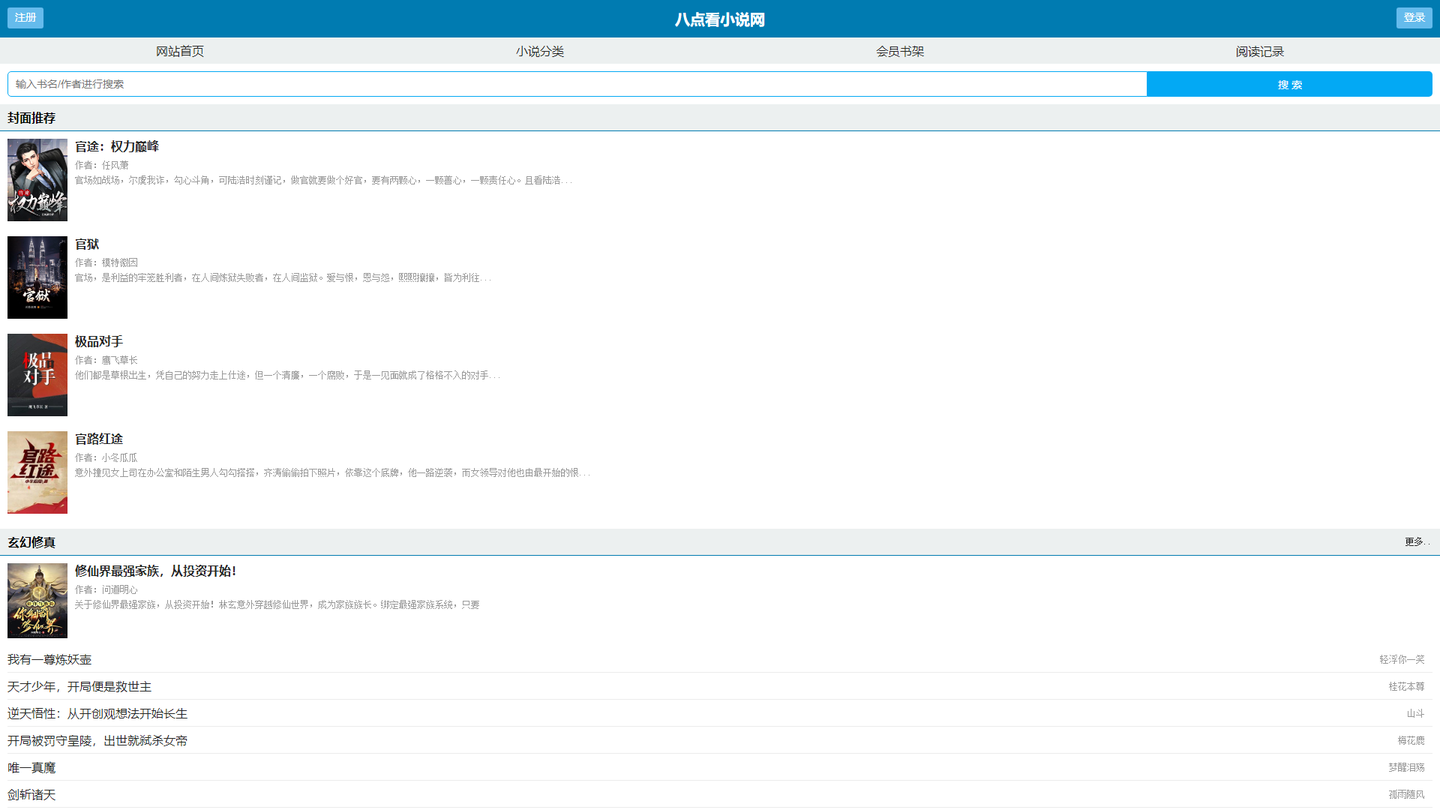Open the 小说分类 category tab

540,51
